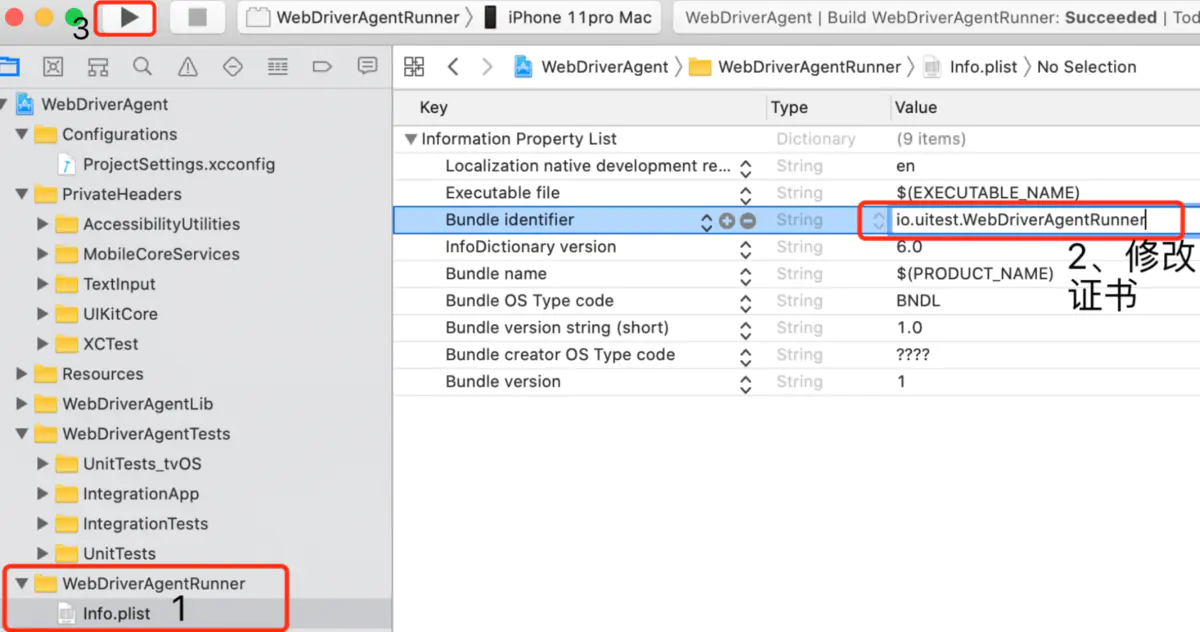This screenshot has height=632, width=1200.
Task: Open key stepper for Bundle creator OS Type
Action: pyautogui.click(x=745, y=356)
